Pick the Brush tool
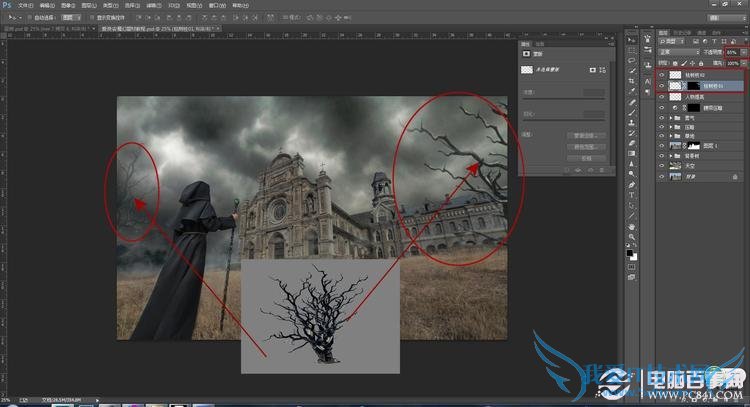 point(632,113)
